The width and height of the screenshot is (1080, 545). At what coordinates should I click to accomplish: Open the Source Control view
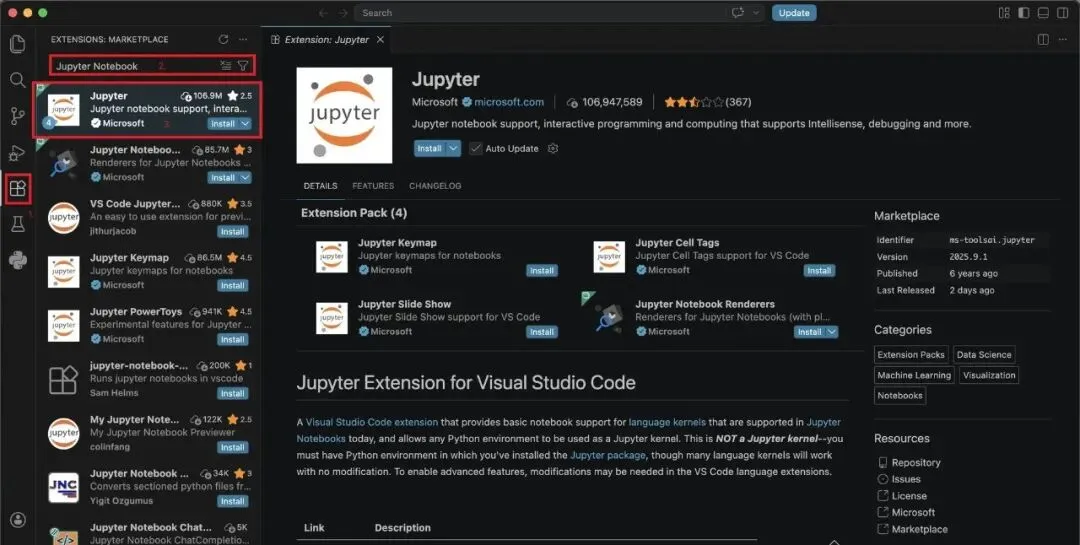18,116
